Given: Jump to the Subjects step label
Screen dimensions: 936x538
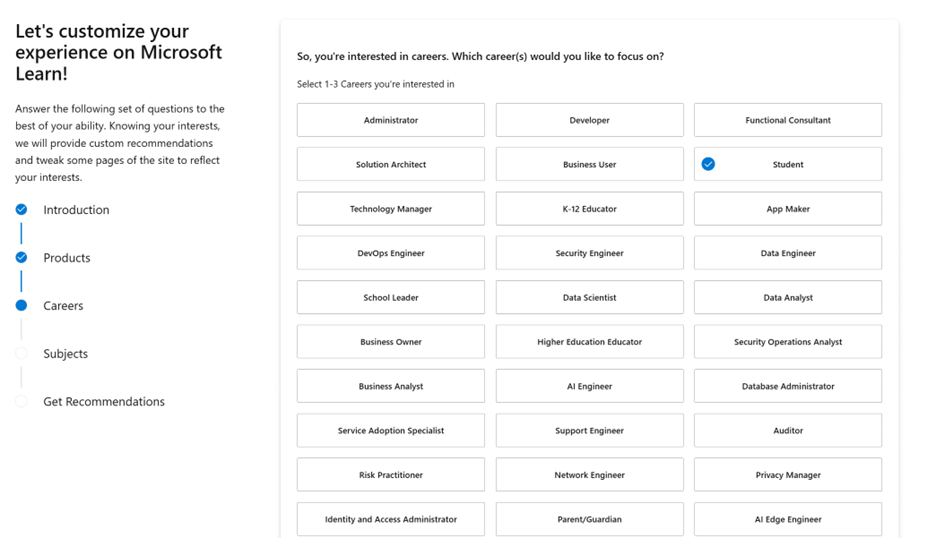Looking at the screenshot, I should click(x=66, y=353).
